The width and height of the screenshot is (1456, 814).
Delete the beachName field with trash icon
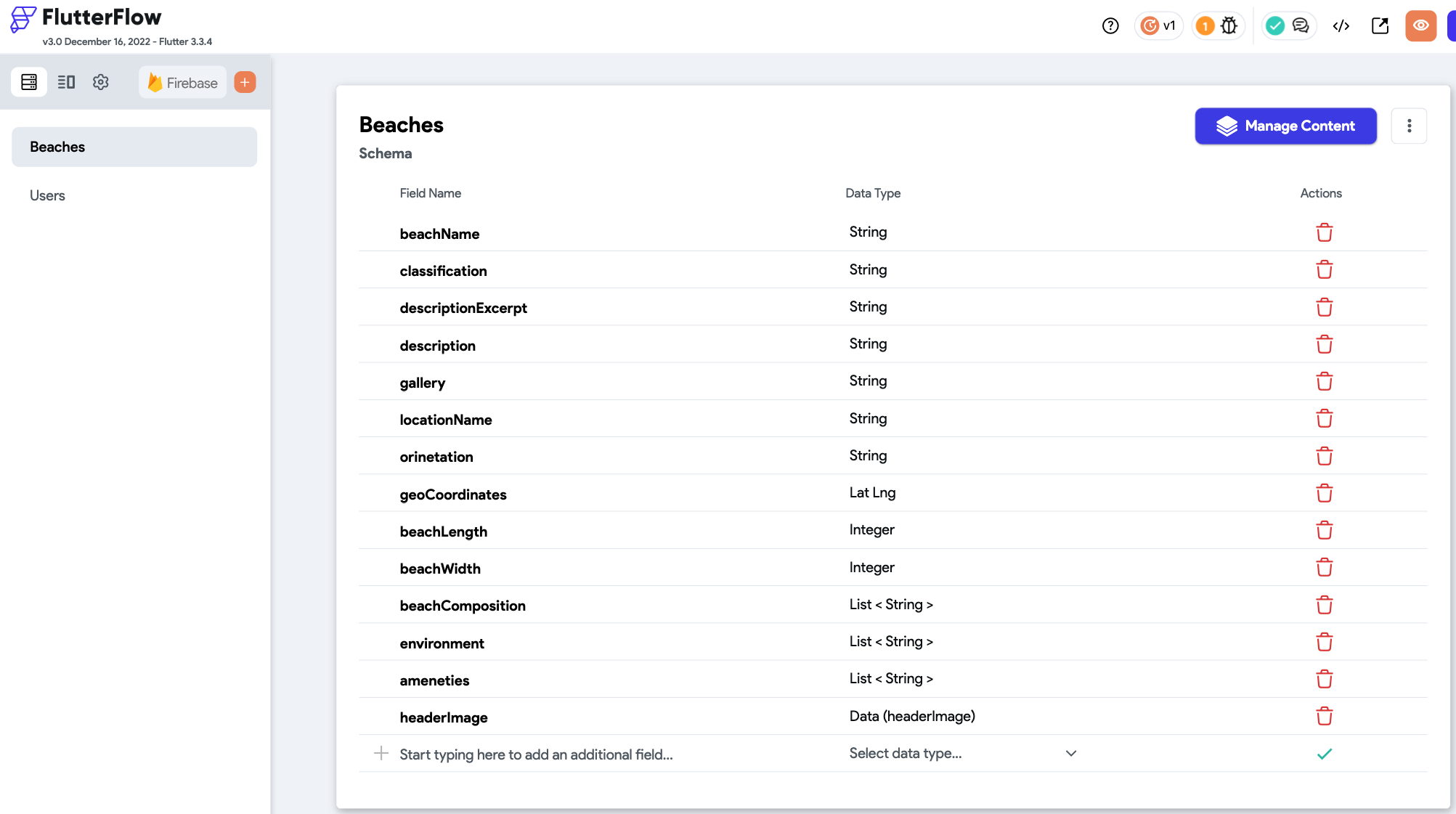point(1324,233)
